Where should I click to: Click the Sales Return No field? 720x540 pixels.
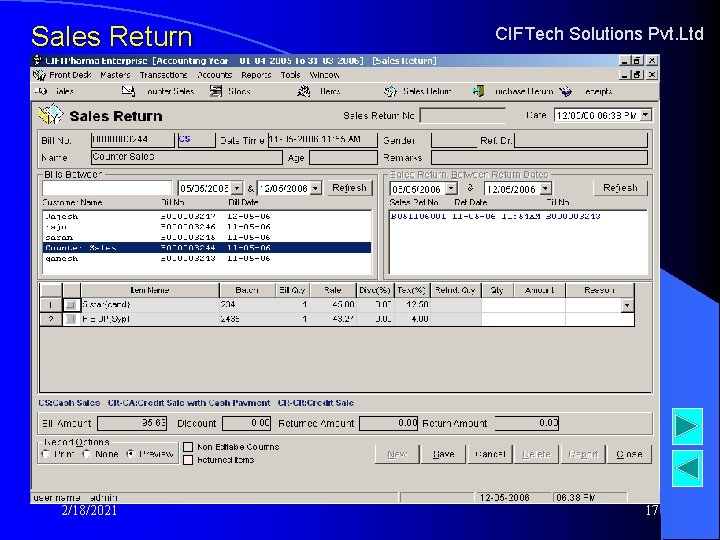(463, 116)
